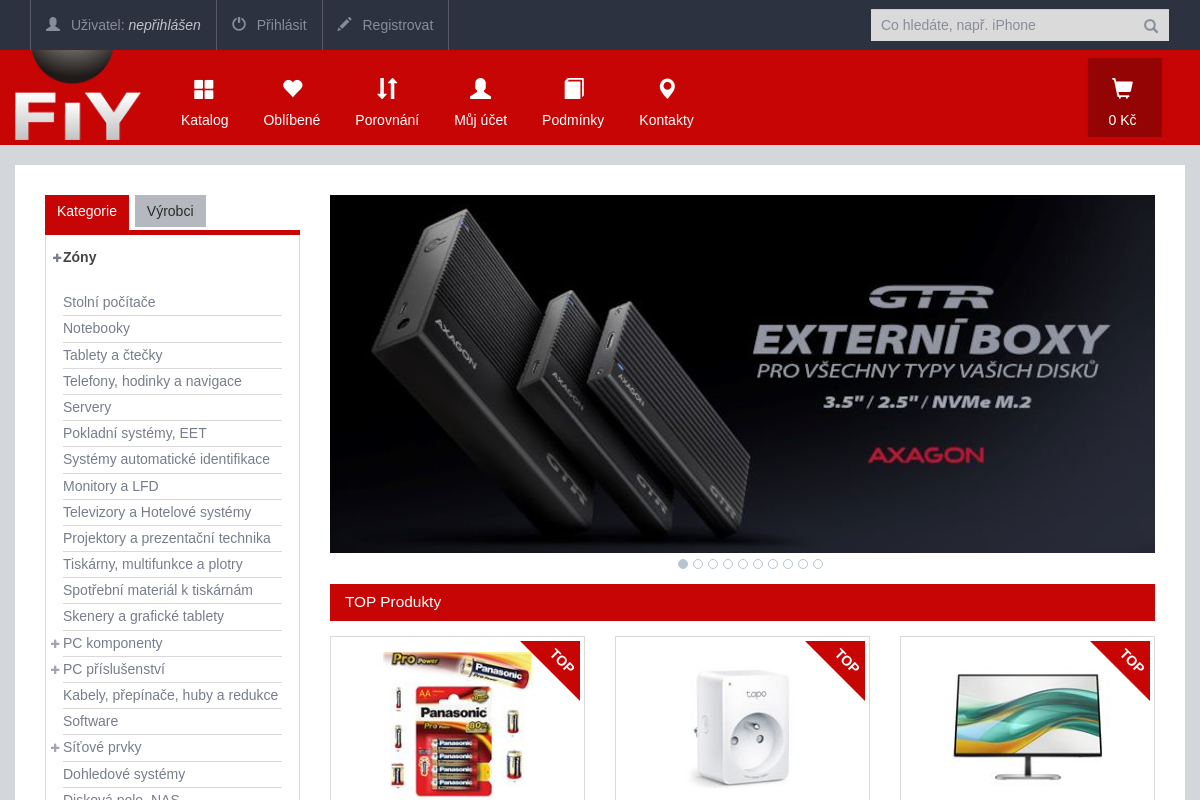Screen dimensions: 1200x800
Task: Open Tiskárny, multifunkce a plotry category
Action: tap(153, 564)
